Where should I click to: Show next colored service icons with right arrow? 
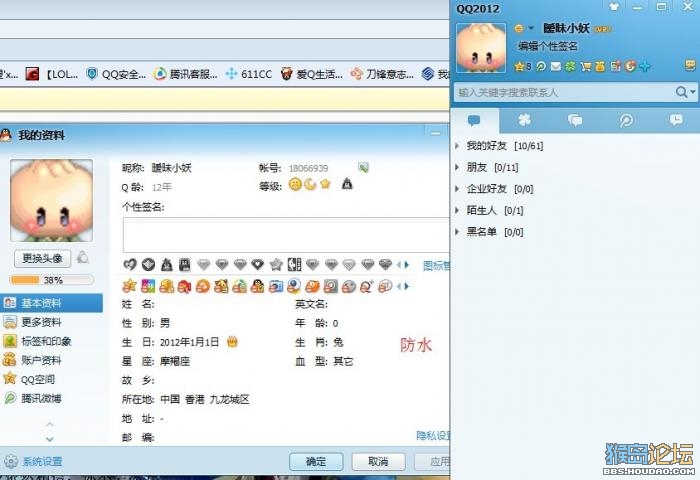[x=407, y=286]
